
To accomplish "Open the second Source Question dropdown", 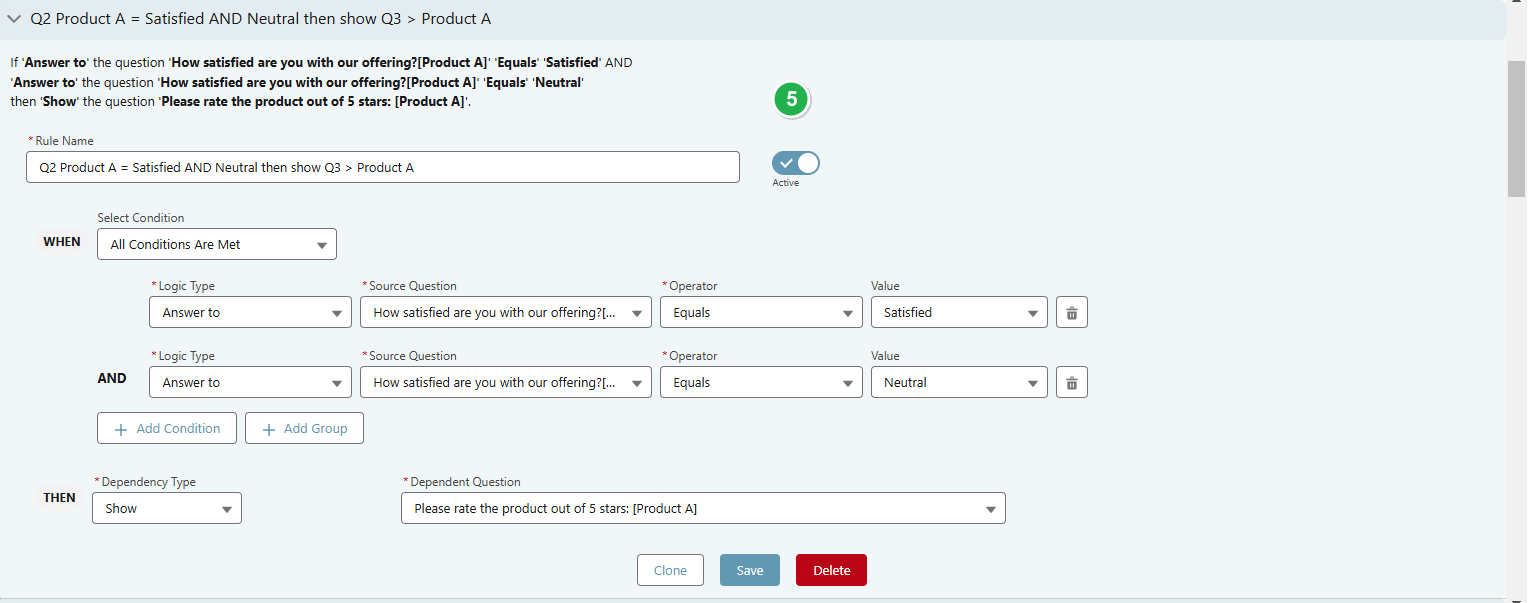I will coord(505,381).
